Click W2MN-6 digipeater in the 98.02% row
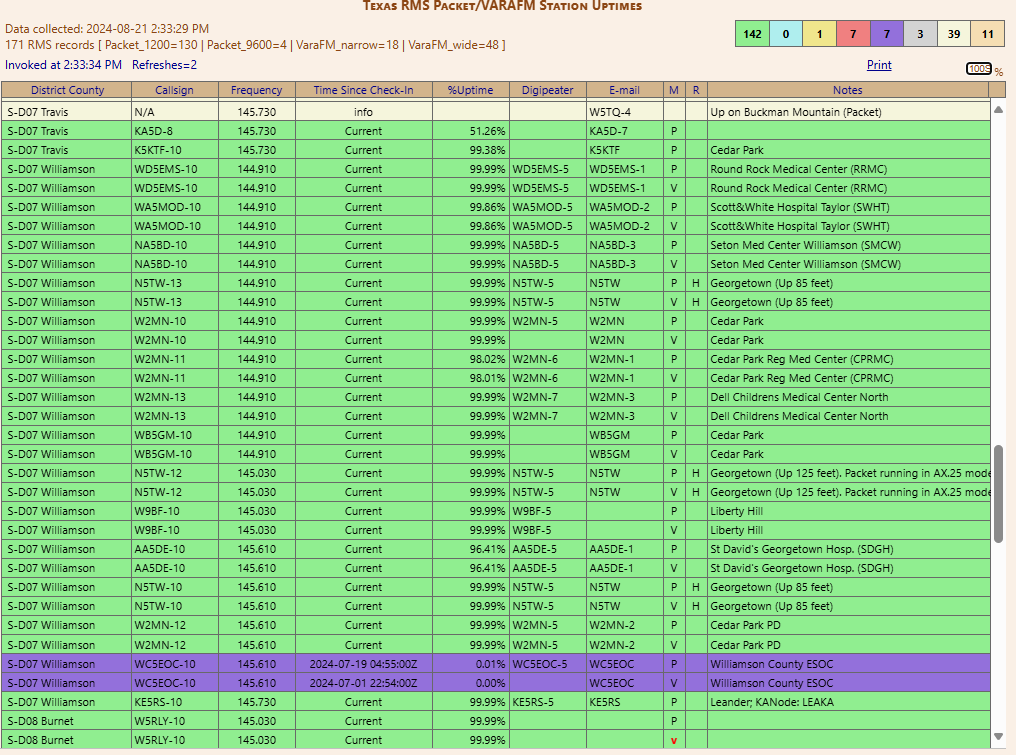Screen dimensions: 1016x755 tap(535, 359)
